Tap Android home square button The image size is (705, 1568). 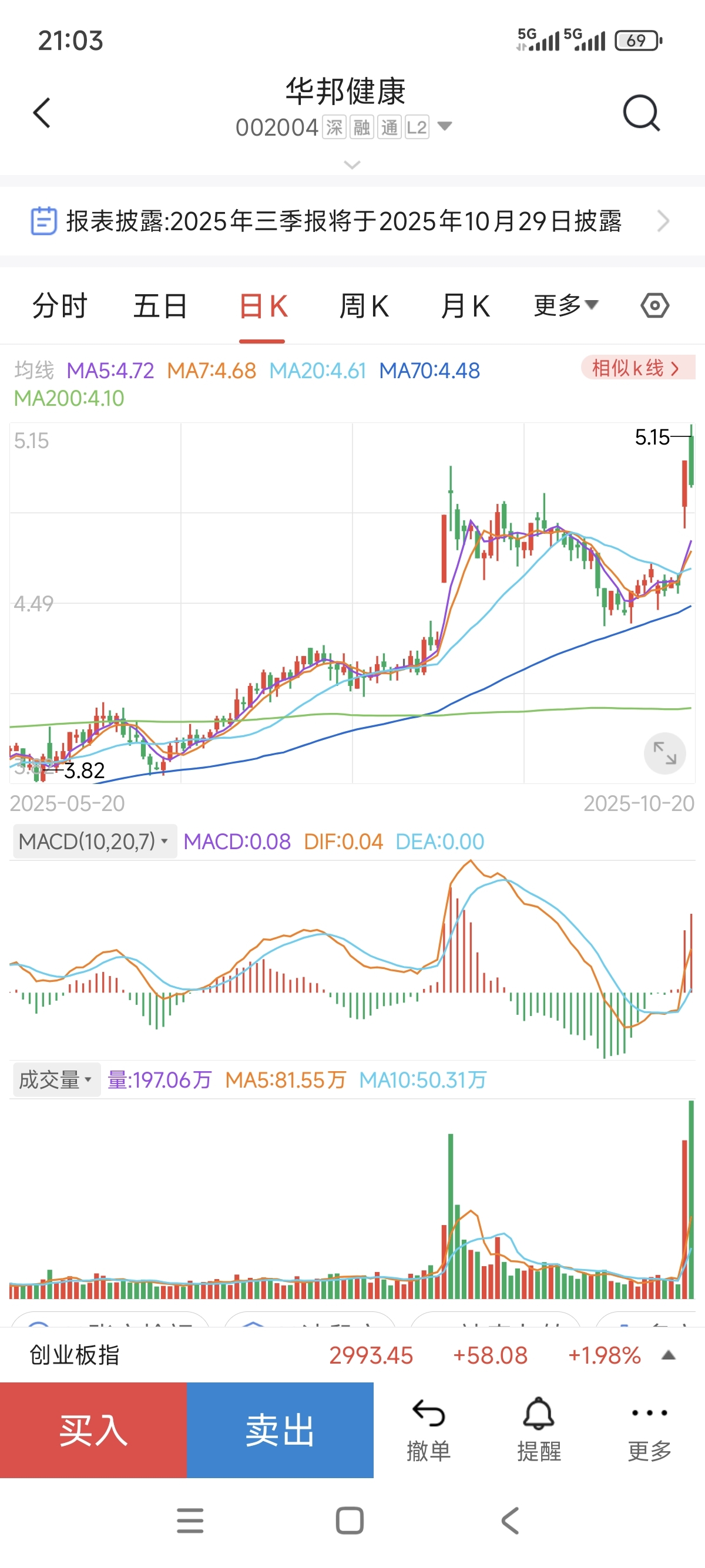pyautogui.click(x=350, y=1521)
